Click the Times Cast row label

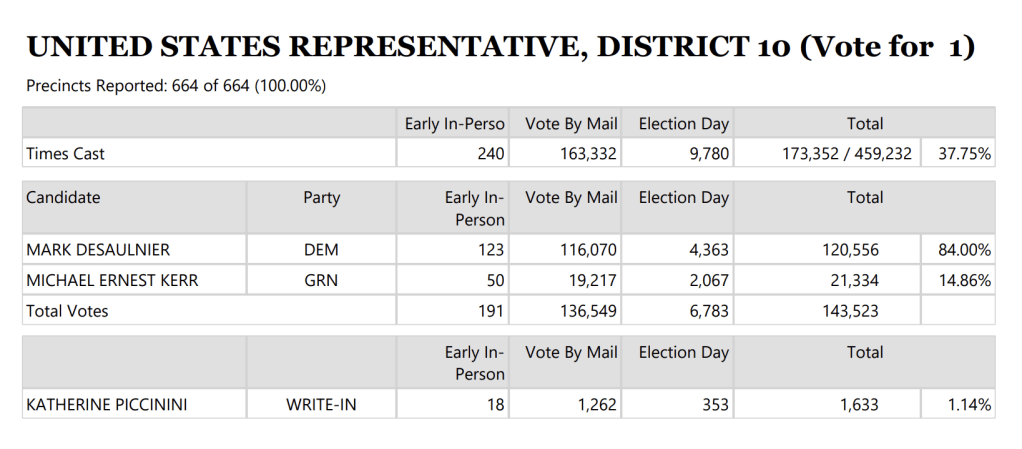click(x=66, y=154)
